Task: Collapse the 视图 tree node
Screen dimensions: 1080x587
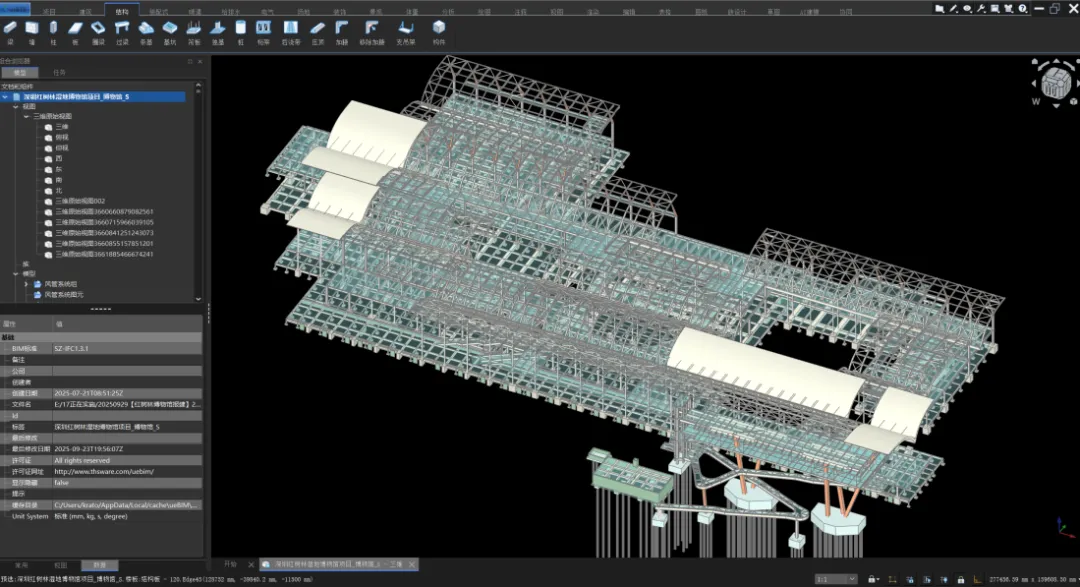Action: 15,107
